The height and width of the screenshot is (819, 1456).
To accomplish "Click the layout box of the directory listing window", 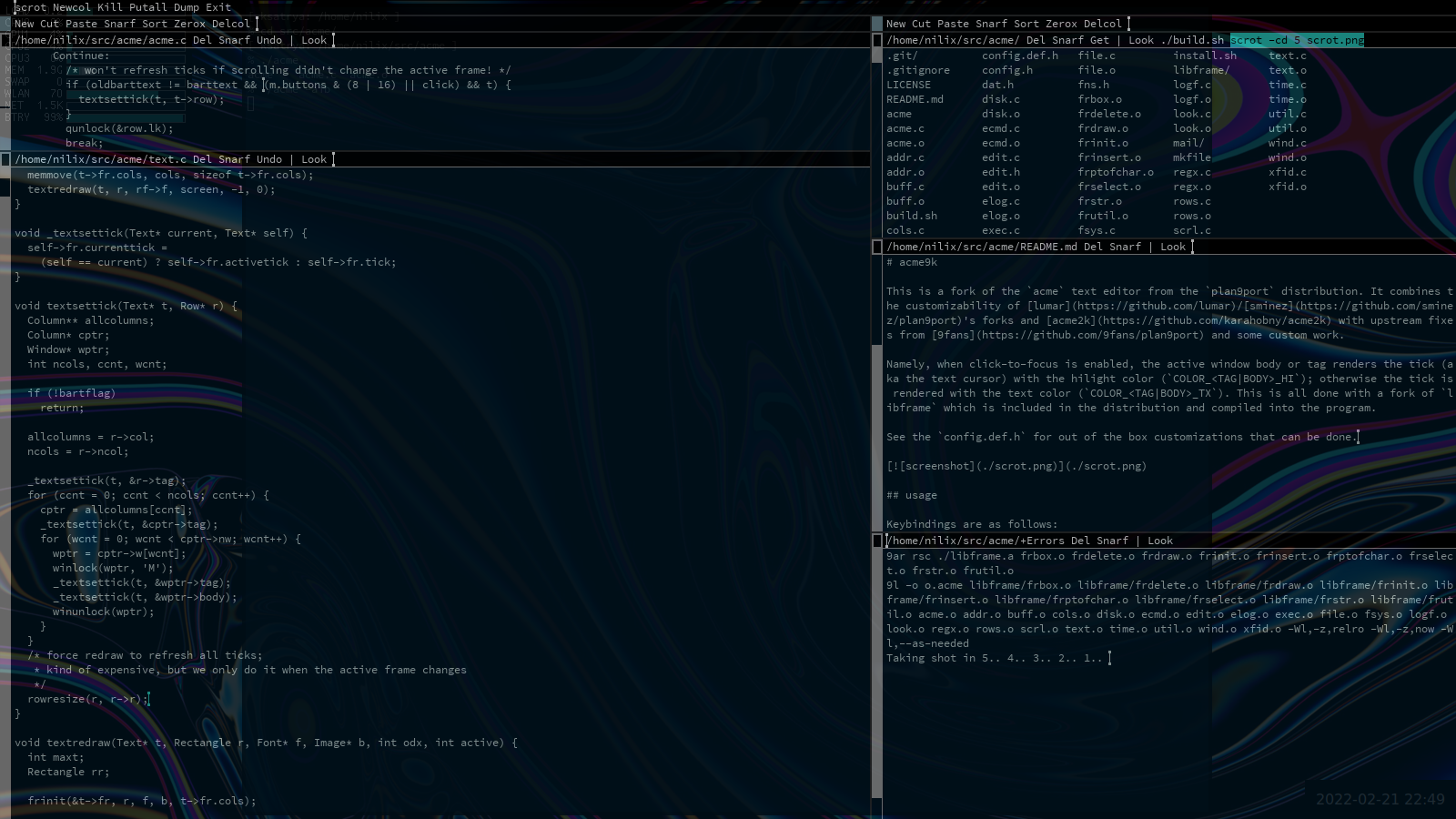I will [877, 40].
